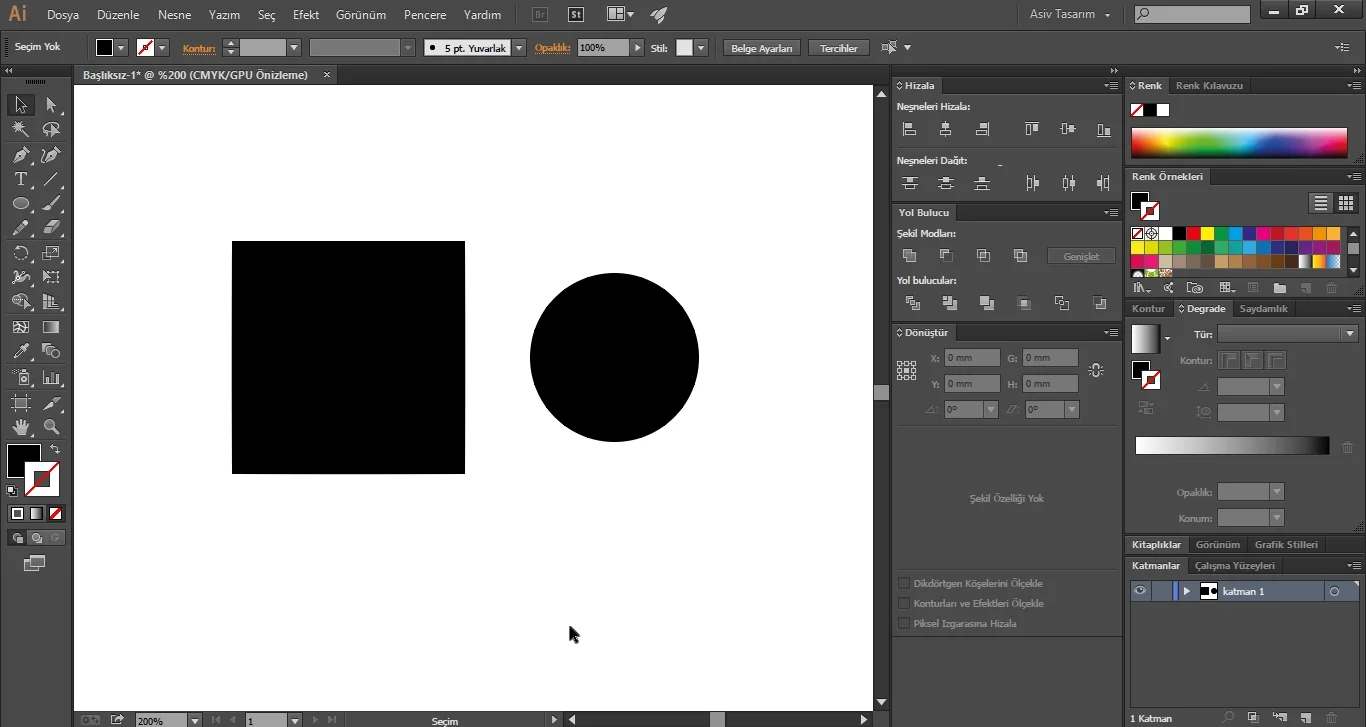This screenshot has width=1366, height=727.
Task: Hide katman 1 using eye icon
Action: [x=1139, y=591]
